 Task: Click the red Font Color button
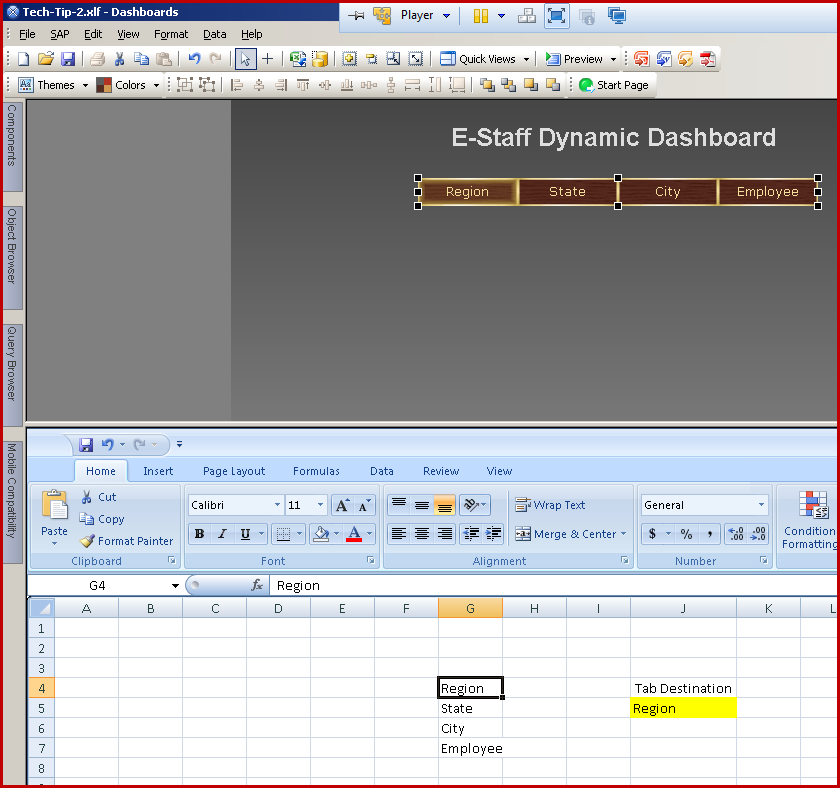click(354, 534)
